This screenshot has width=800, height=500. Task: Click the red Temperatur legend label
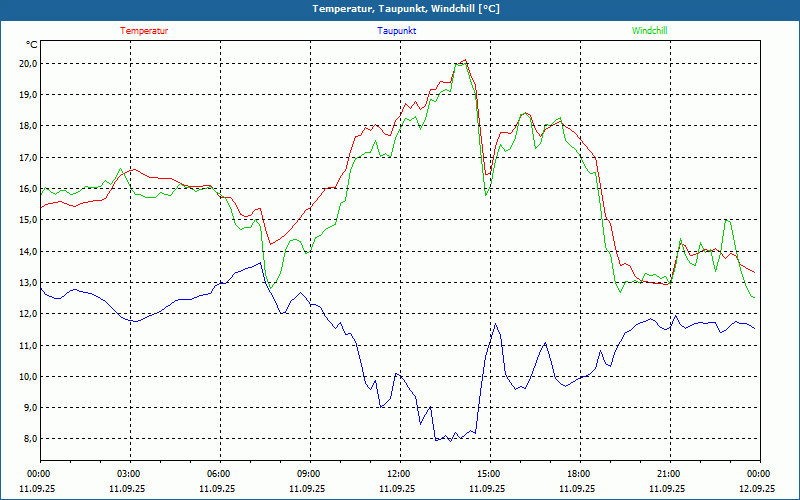pos(144,31)
